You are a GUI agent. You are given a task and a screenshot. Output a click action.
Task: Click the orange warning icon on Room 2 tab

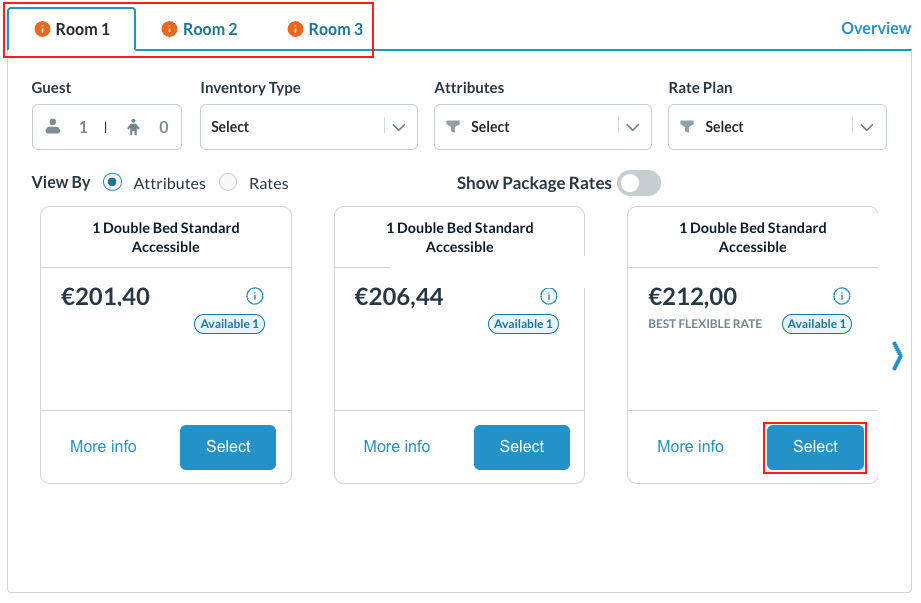point(169,29)
